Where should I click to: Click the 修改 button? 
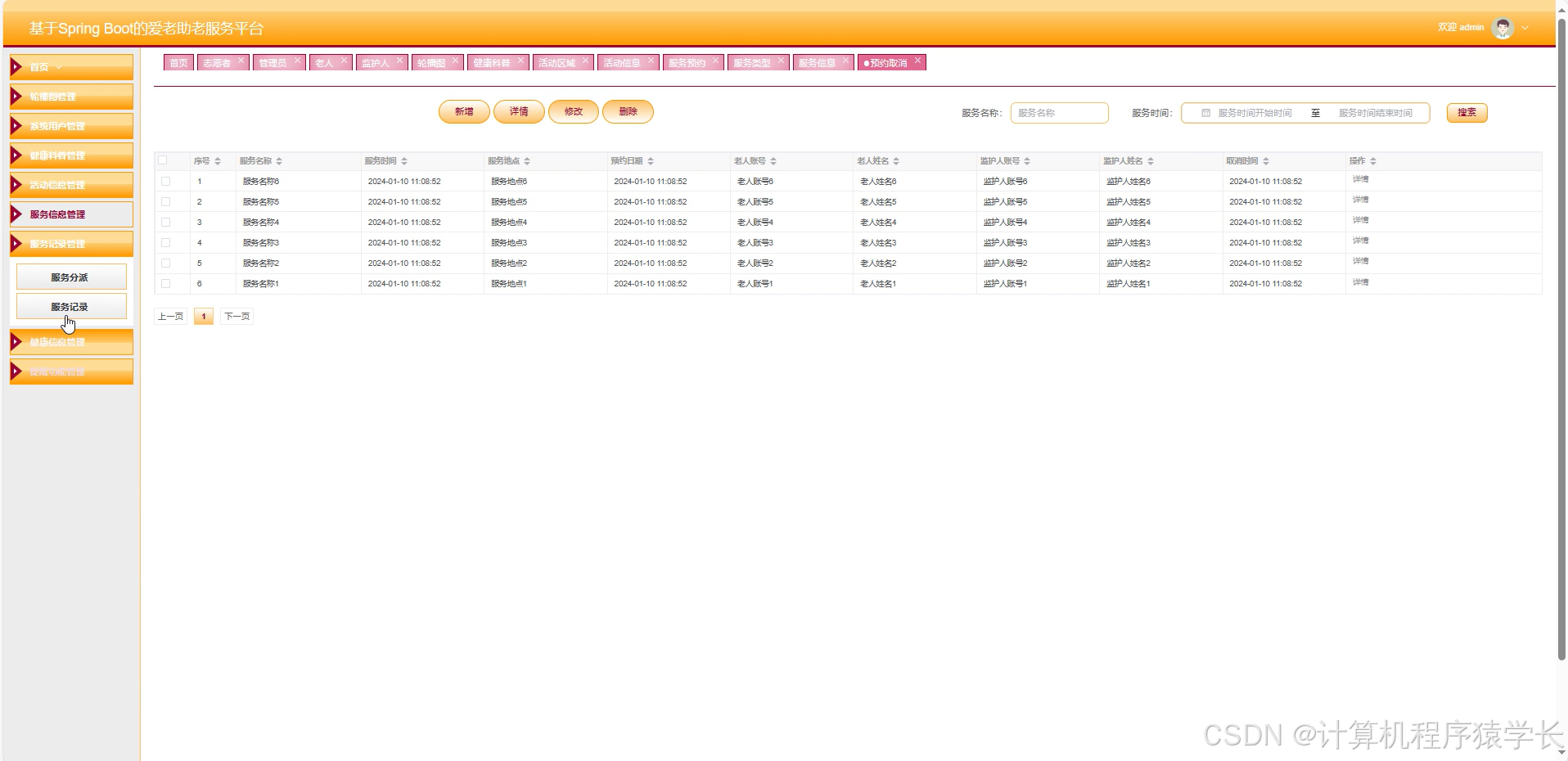click(574, 111)
